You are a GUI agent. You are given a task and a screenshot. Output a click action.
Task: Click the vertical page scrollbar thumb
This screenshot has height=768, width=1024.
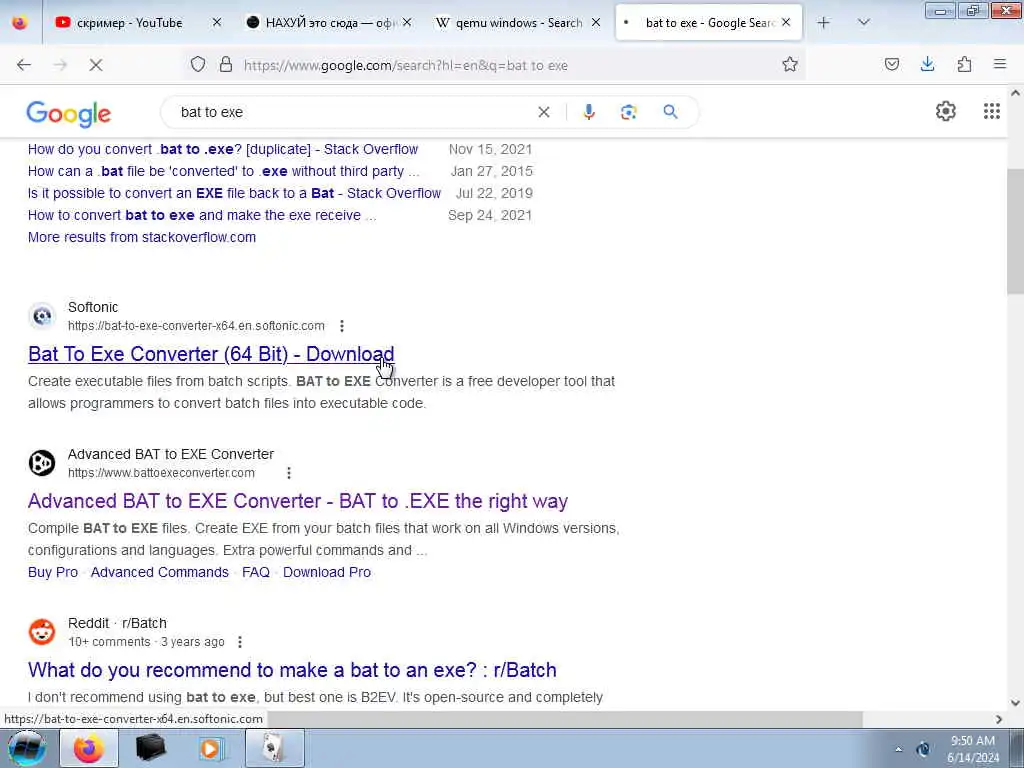[x=1015, y=231]
